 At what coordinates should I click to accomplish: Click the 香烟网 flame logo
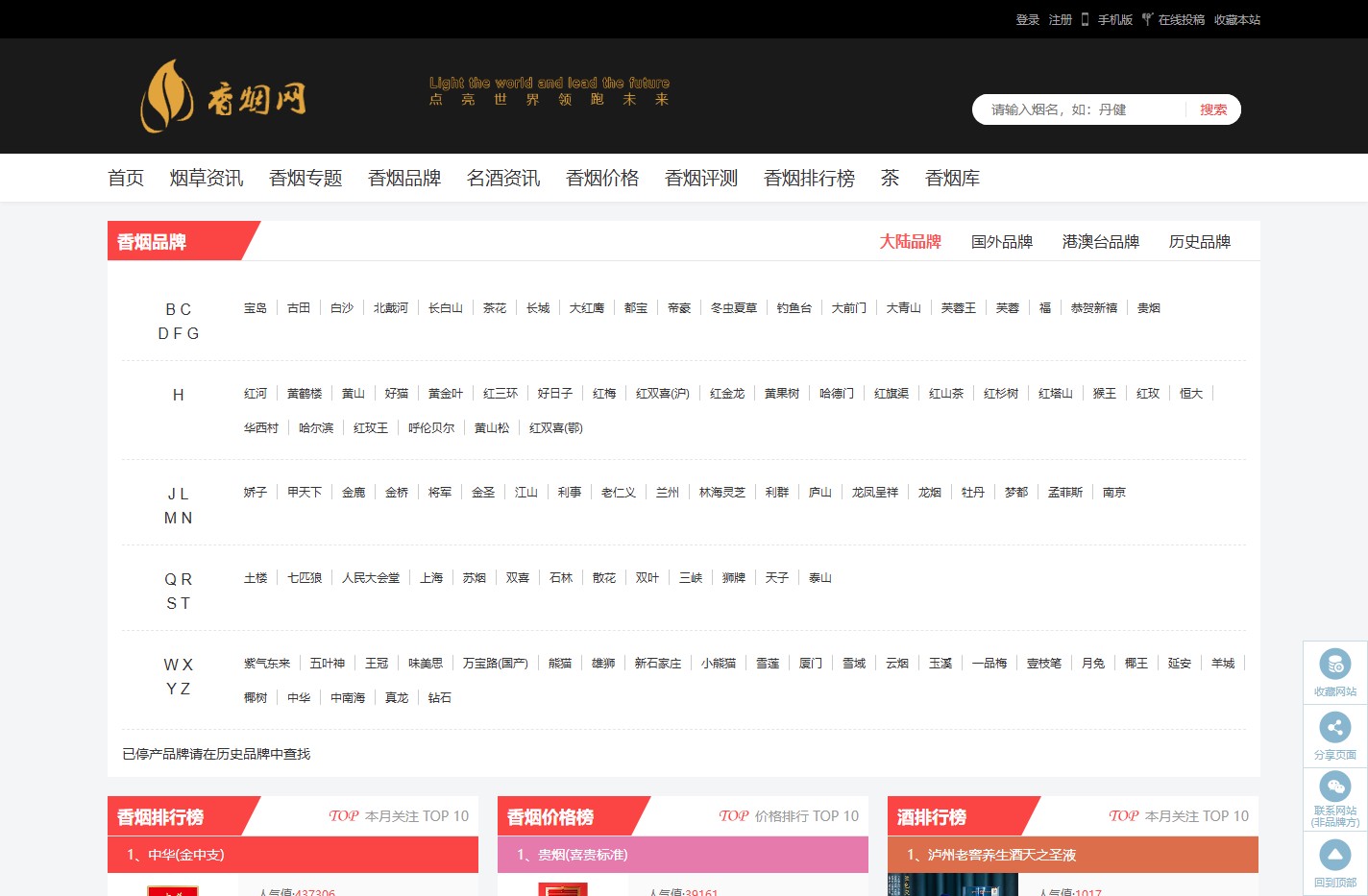point(223,96)
